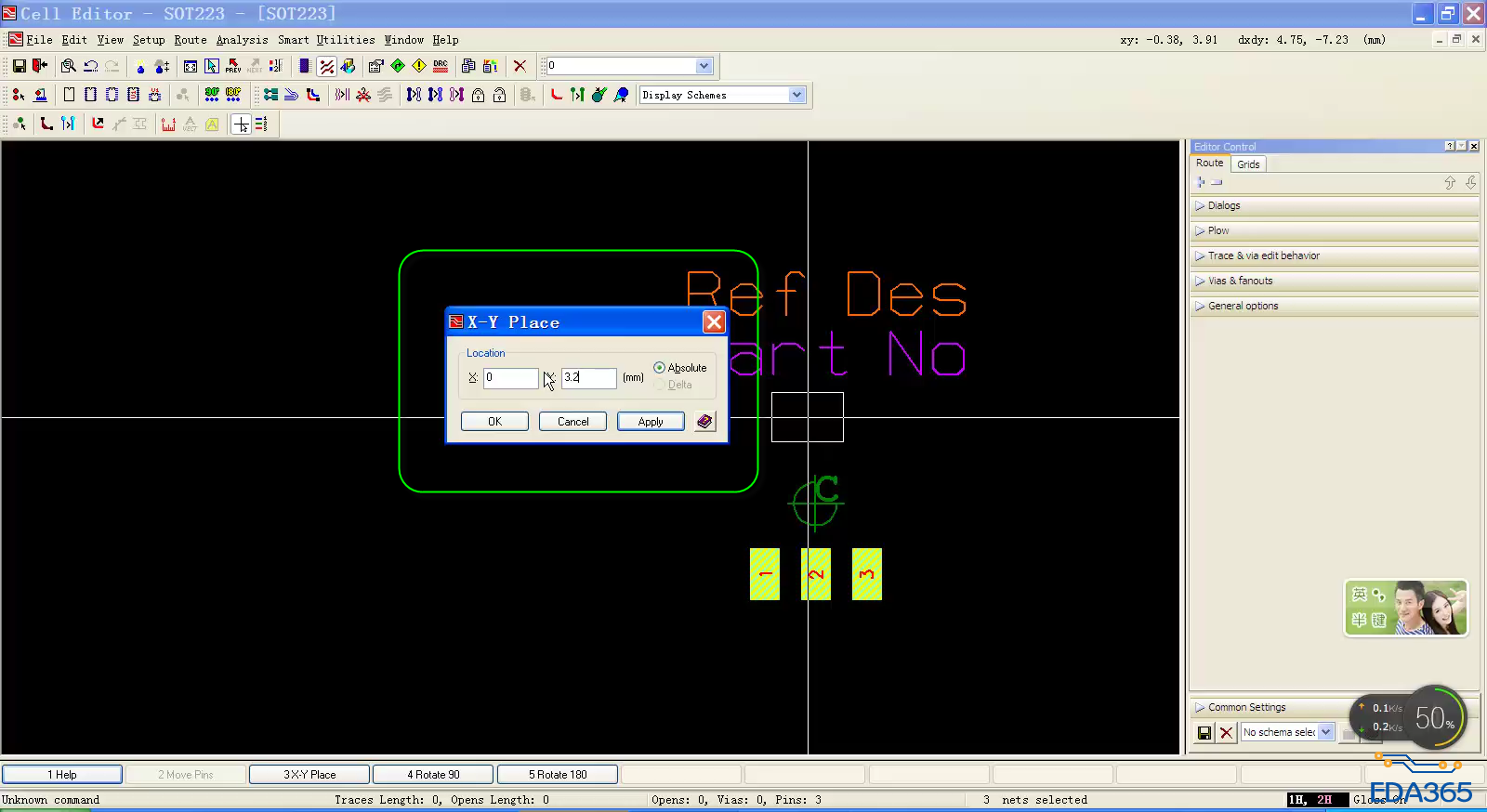Expand the Vias & fanouts section
1487x812 pixels.
(1240, 281)
